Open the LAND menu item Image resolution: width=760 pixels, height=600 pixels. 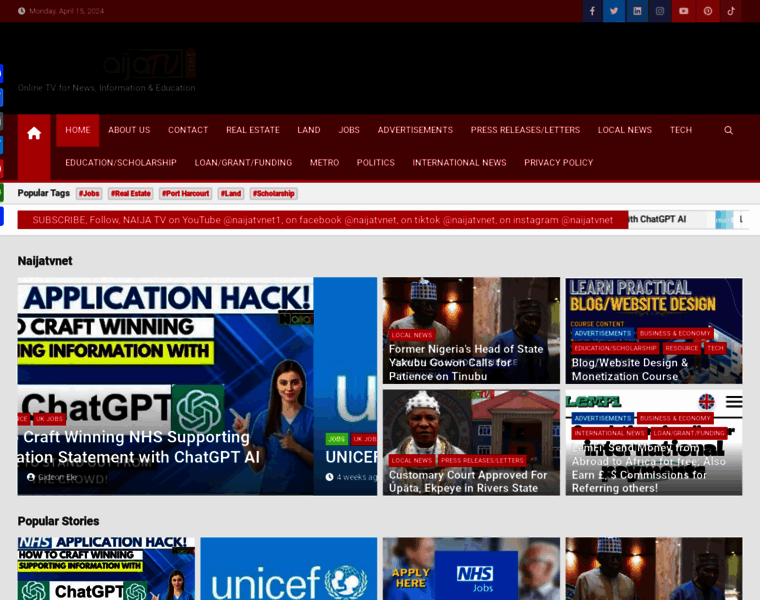309,130
